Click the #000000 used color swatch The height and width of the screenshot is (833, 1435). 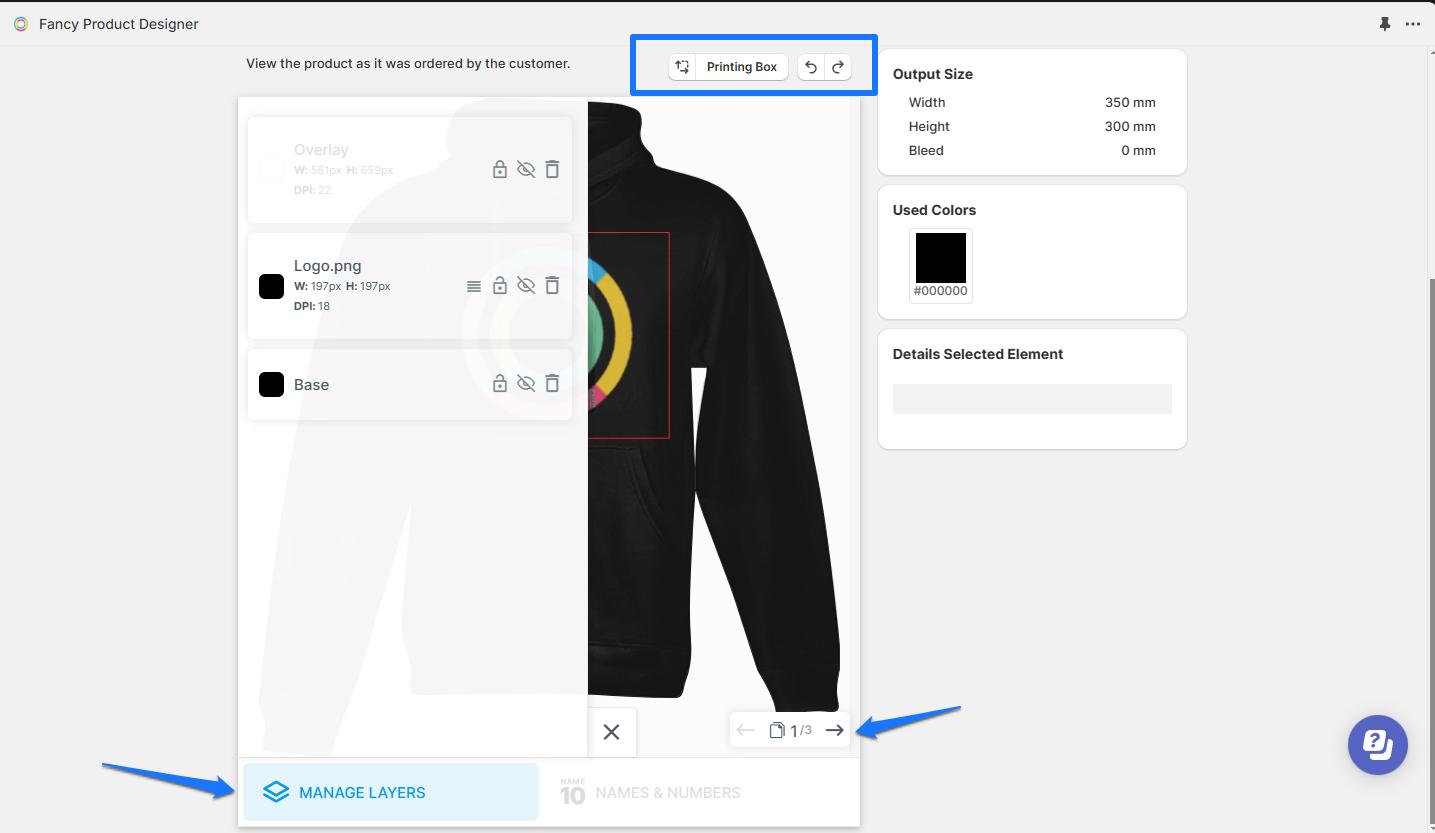pyautogui.click(x=941, y=258)
